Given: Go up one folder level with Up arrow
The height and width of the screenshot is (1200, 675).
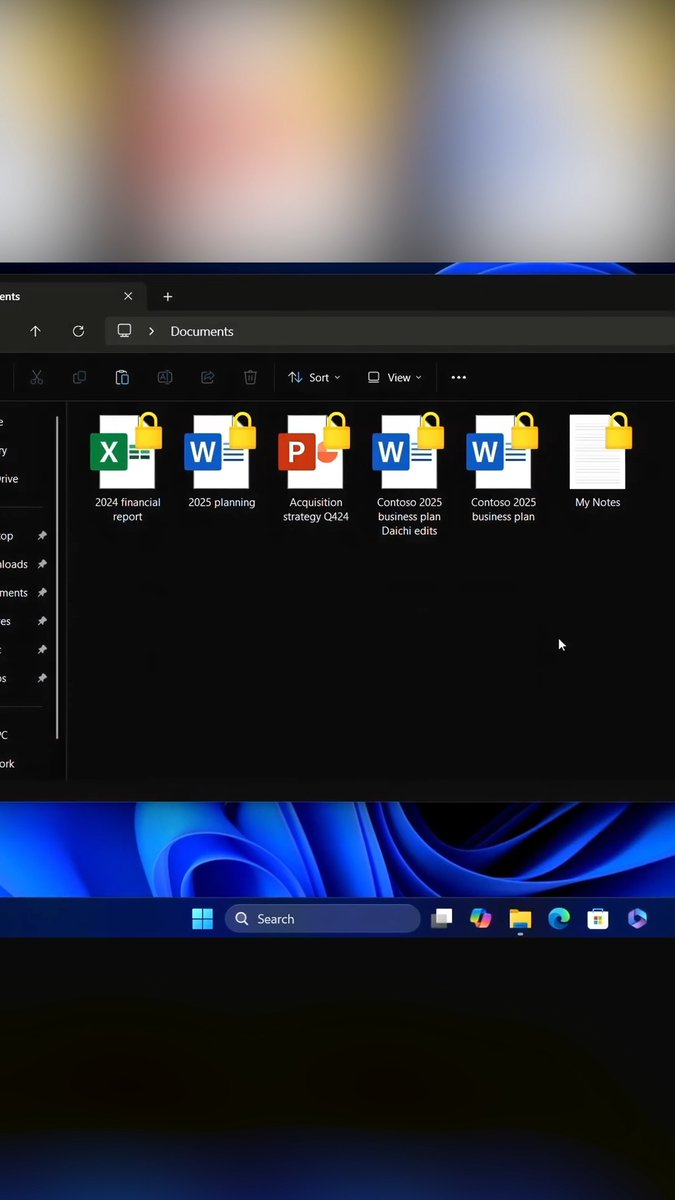Looking at the screenshot, I should (35, 331).
